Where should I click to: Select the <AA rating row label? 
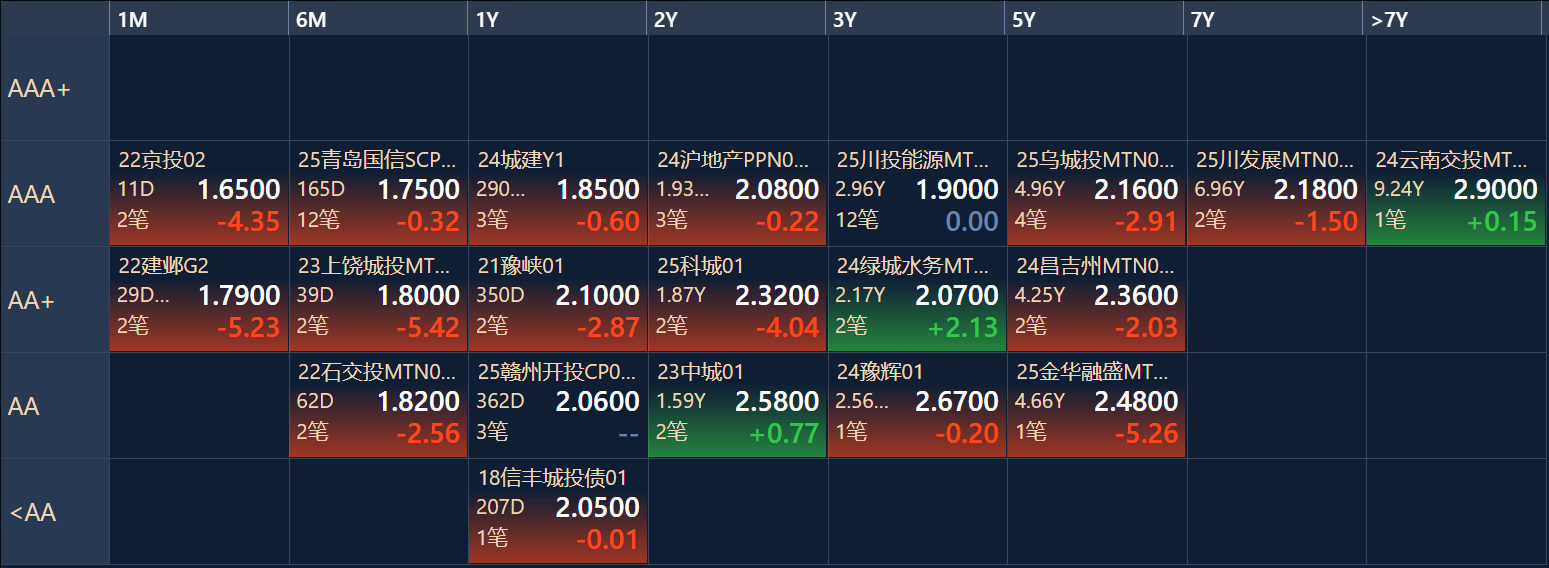[x=55, y=512]
